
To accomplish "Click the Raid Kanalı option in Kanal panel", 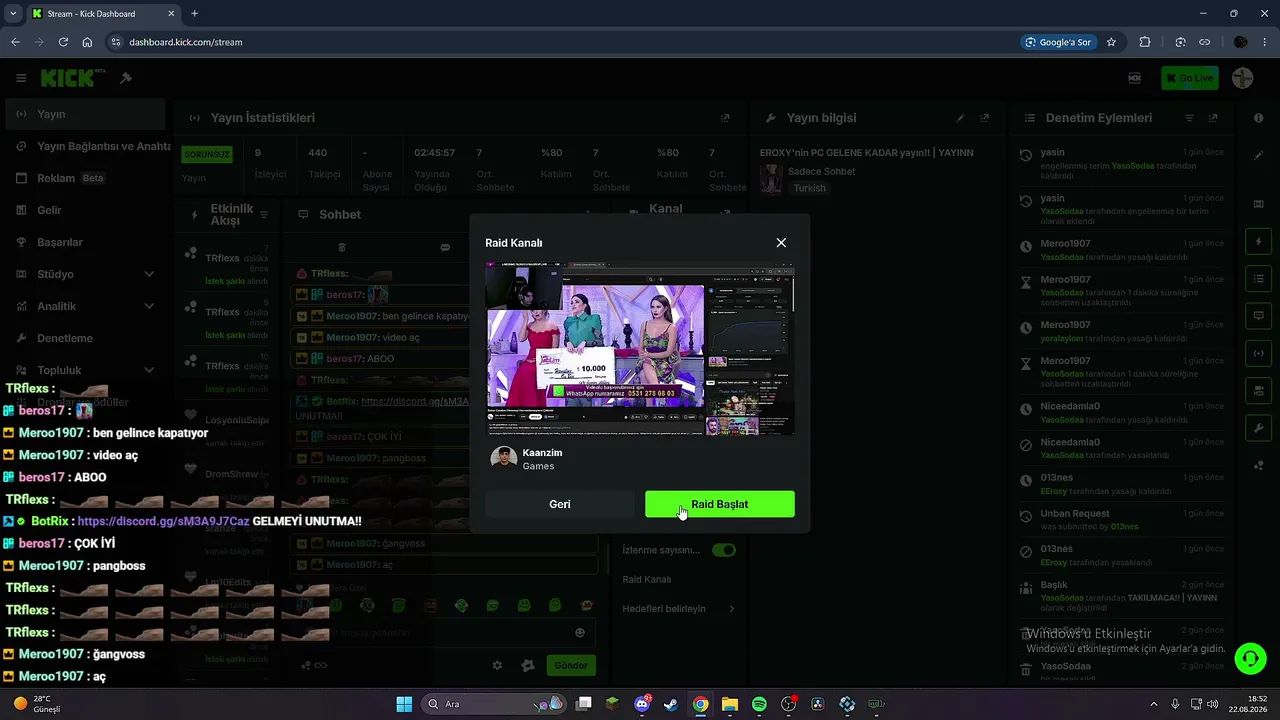I will (647, 579).
